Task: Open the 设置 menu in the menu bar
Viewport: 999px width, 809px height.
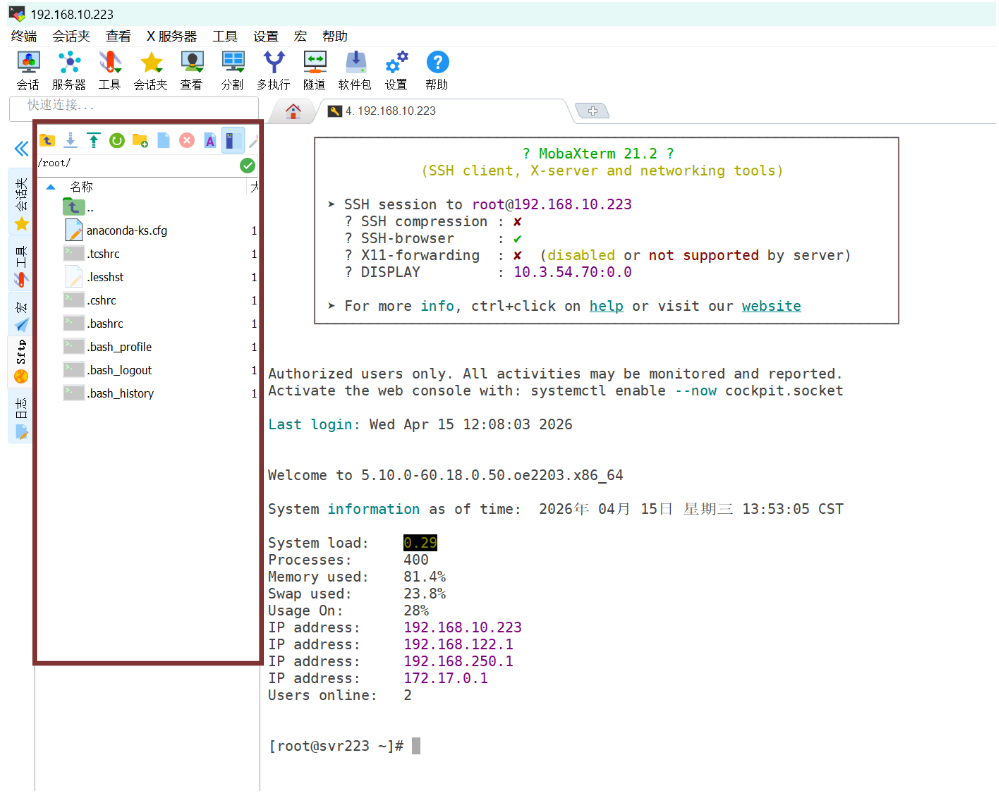Action: click(x=266, y=36)
